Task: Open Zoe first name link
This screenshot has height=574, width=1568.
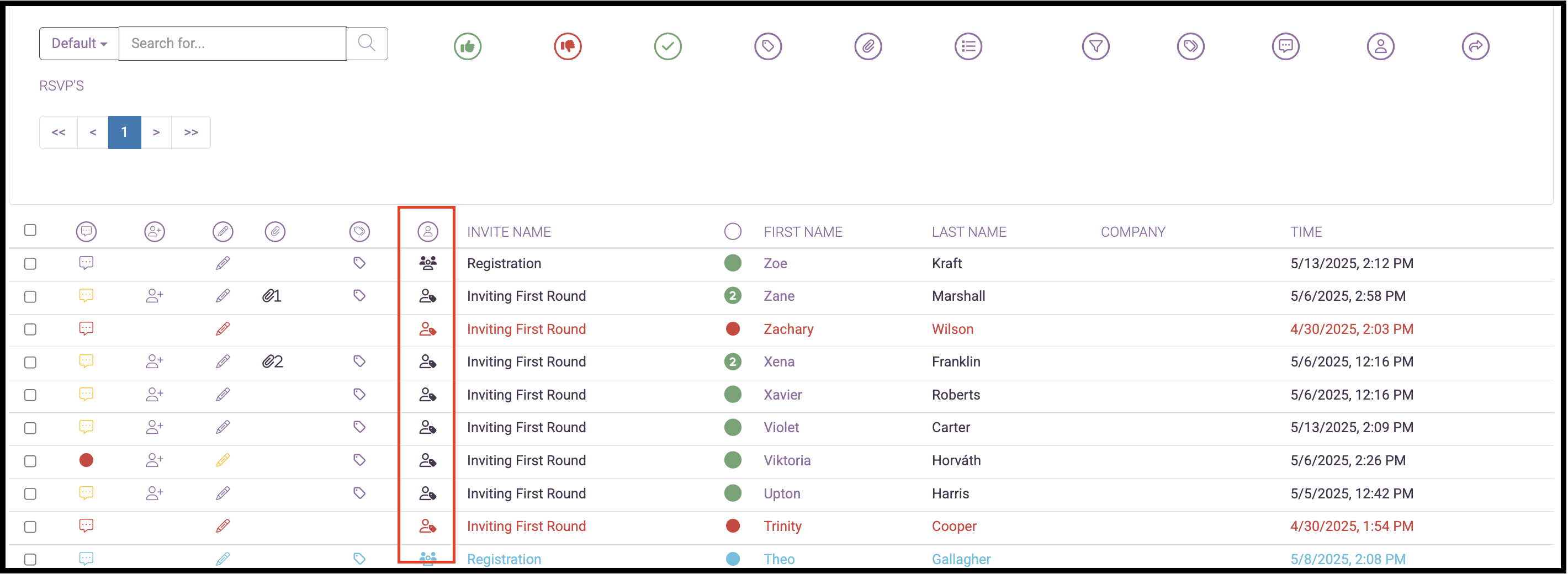Action: 776,264
